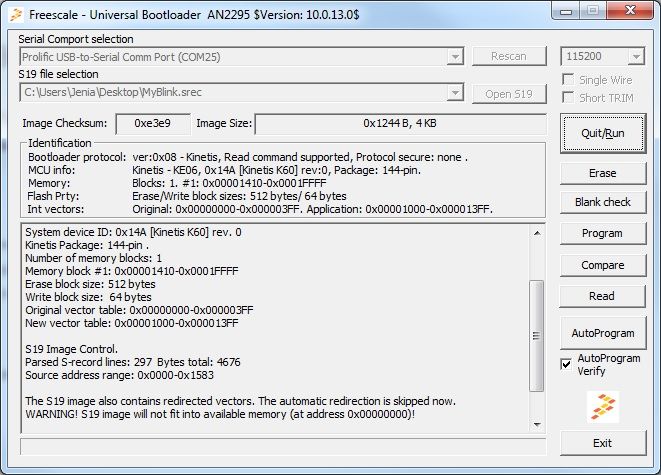This screenshot has width=661, height=475.
Task: Click the MCU info identification row
Action: click(224, 170)
